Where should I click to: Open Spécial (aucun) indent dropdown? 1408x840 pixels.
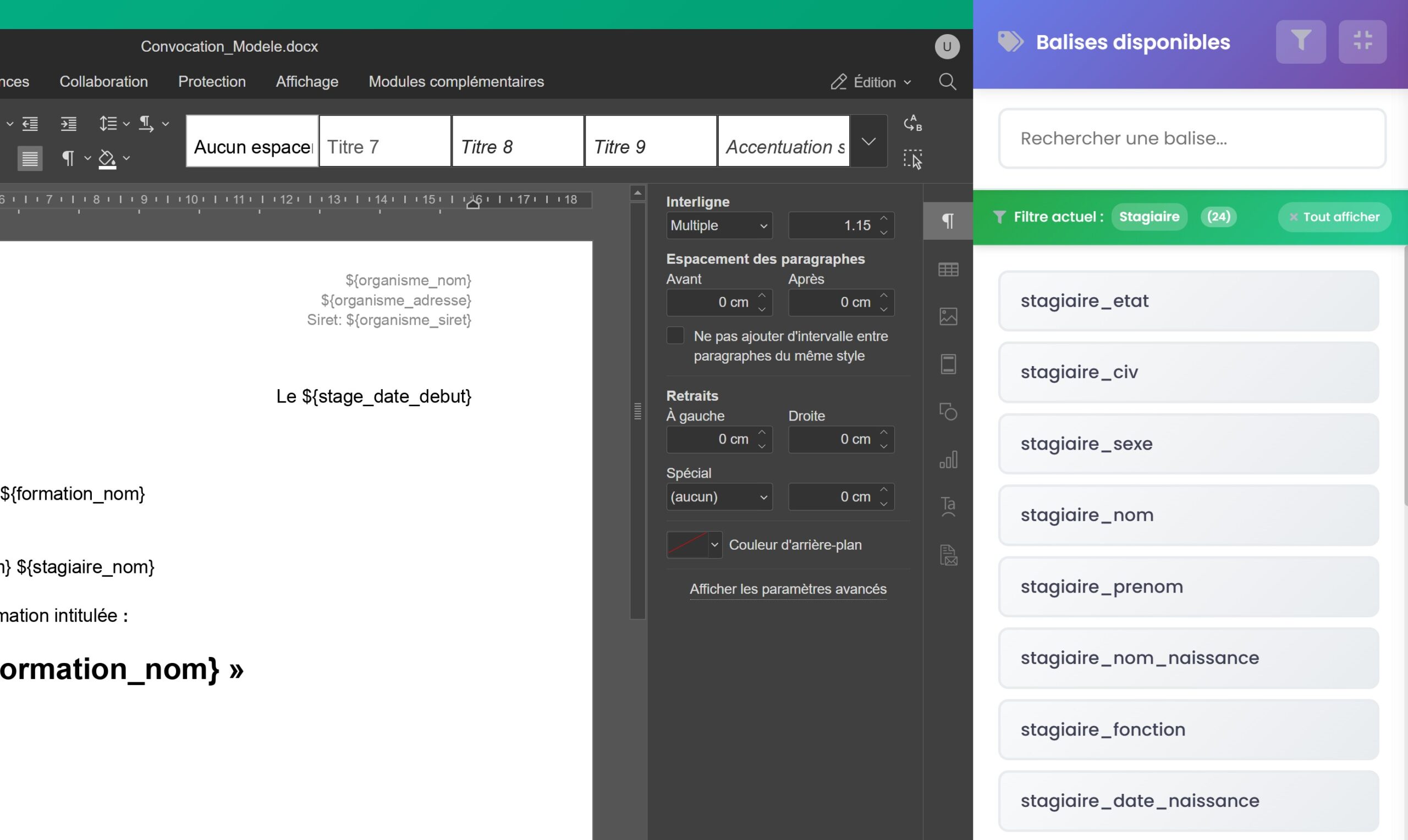(x=718, y=497)
